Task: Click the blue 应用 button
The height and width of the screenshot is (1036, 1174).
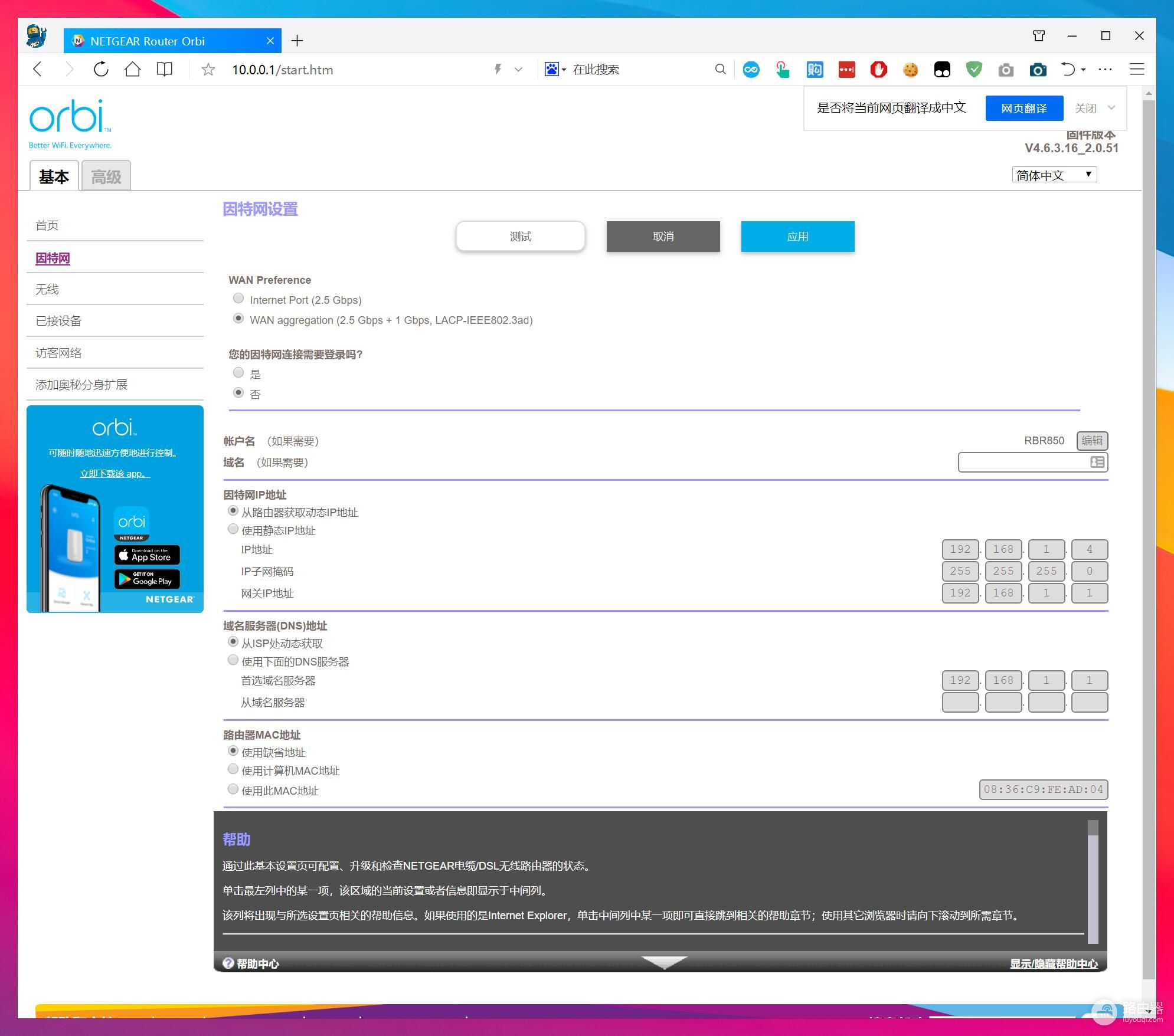Action: [x=797, y=237]
